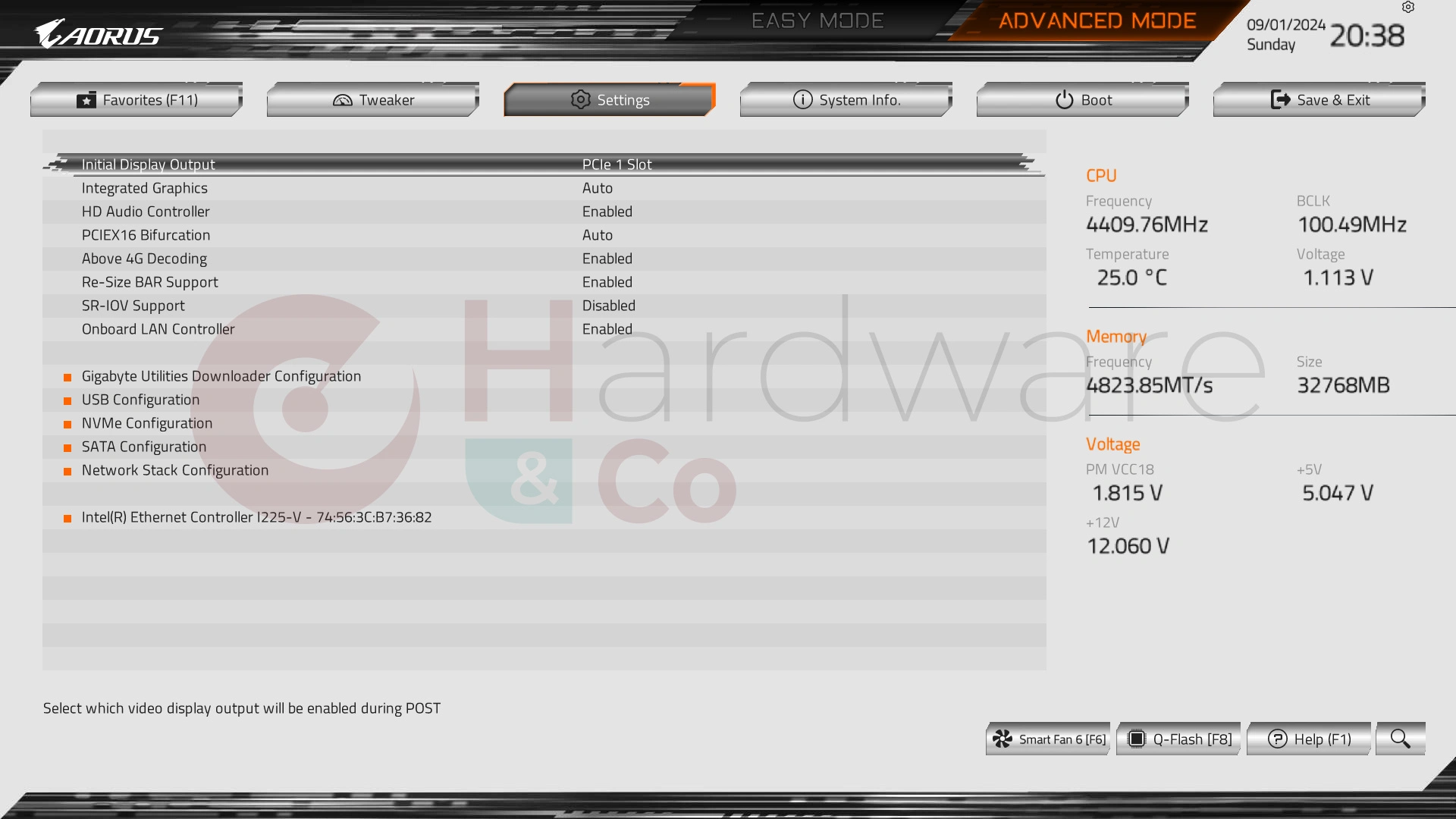Open Smart Fan 6 [F6] tool
This screenshot has height=819, width=1456.
(x=1050, y=739)
